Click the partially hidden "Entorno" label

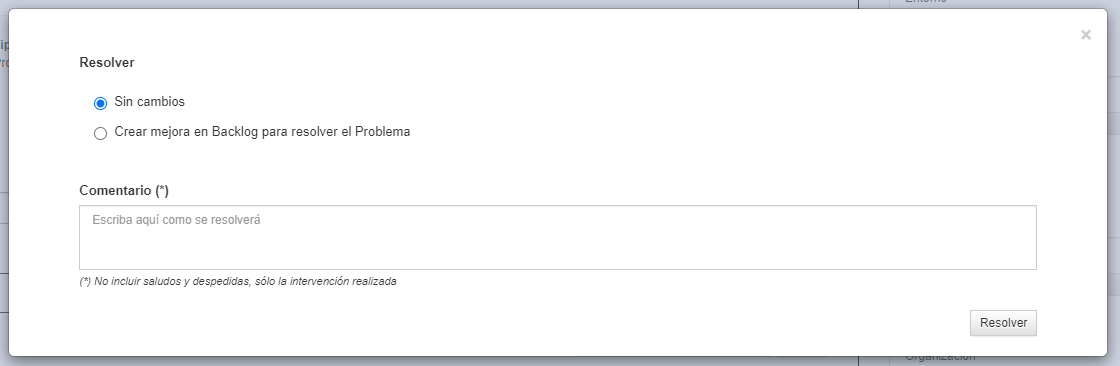(926, 3)
